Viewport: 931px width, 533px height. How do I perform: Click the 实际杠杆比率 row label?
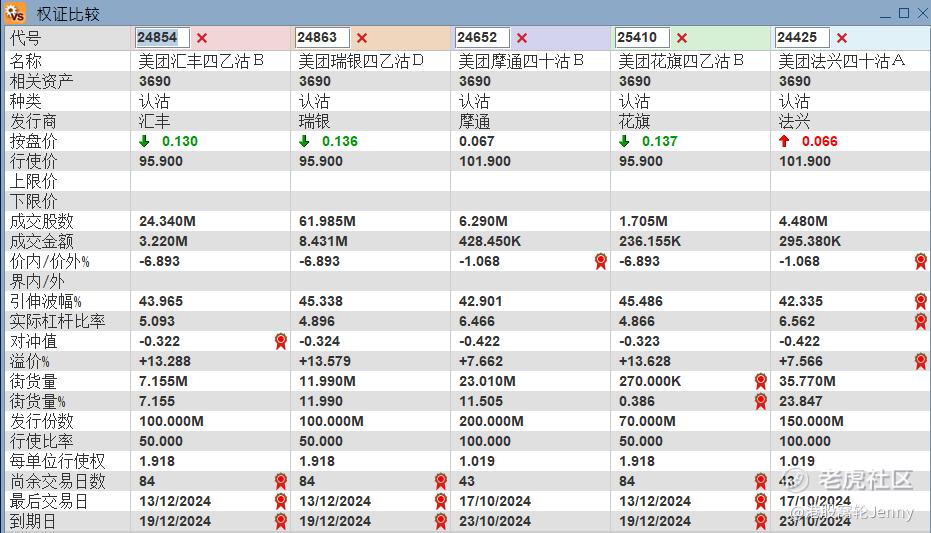58,321
